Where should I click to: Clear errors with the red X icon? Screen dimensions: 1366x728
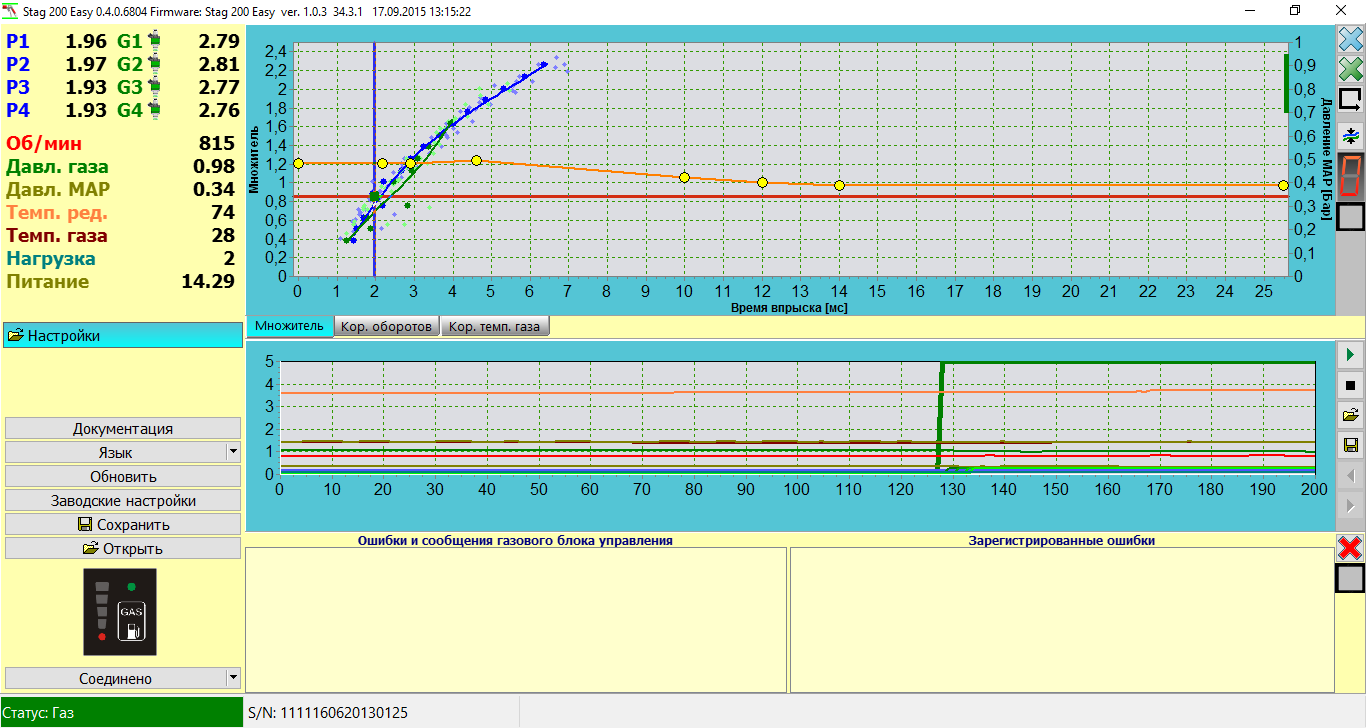tap(1350, 547)
